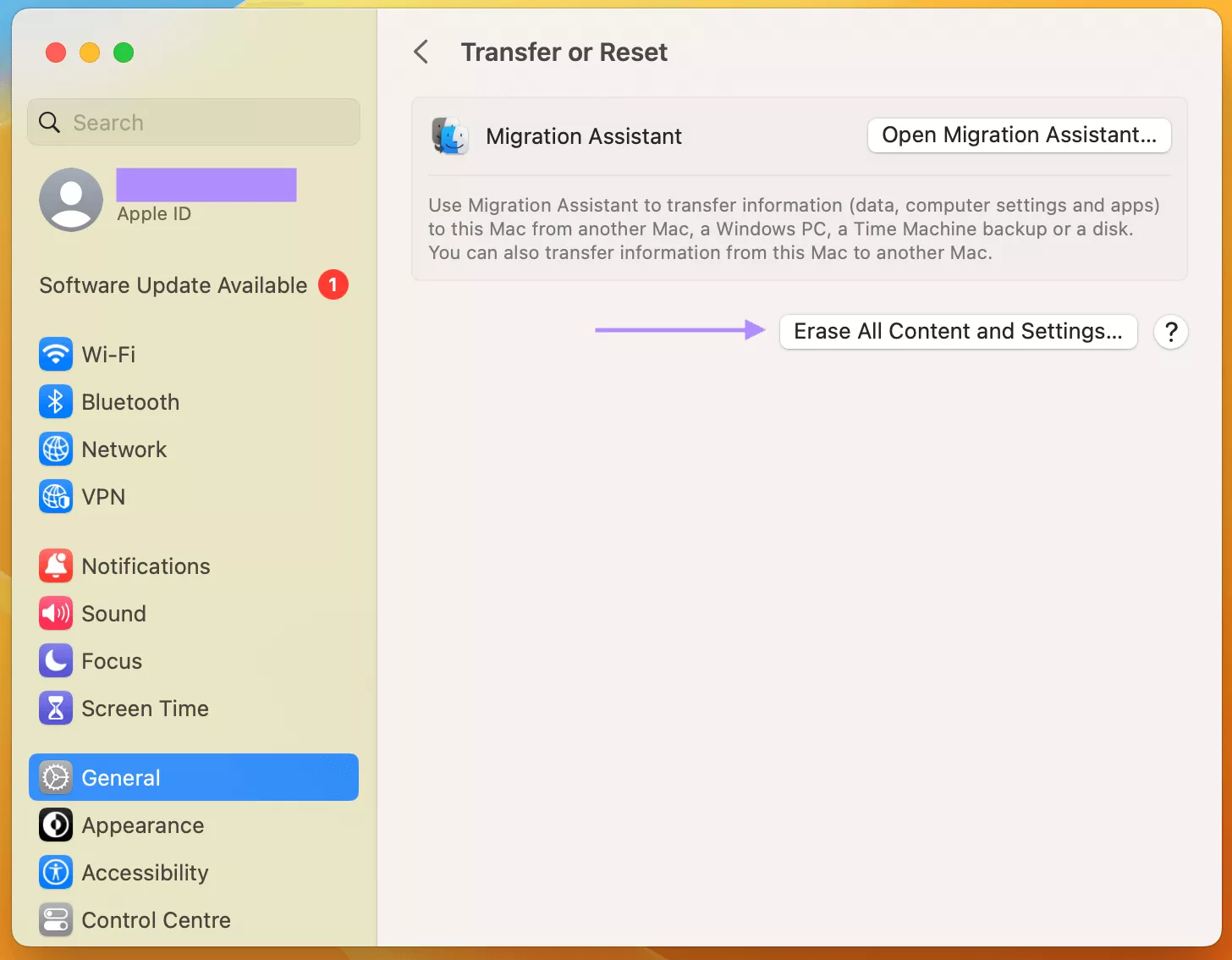Select VPN settings
The image size is (1232, 960).
pos(102,496)
